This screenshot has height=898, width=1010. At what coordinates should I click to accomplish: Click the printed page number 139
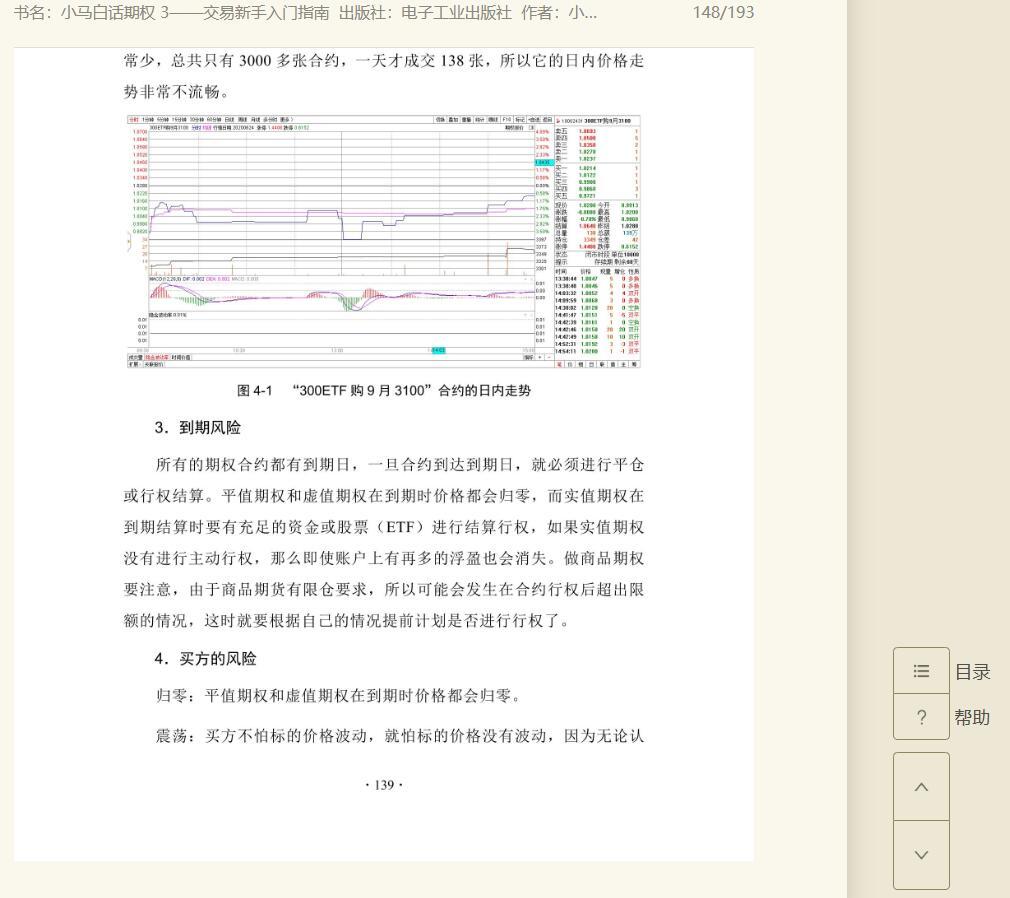[384, 786]
